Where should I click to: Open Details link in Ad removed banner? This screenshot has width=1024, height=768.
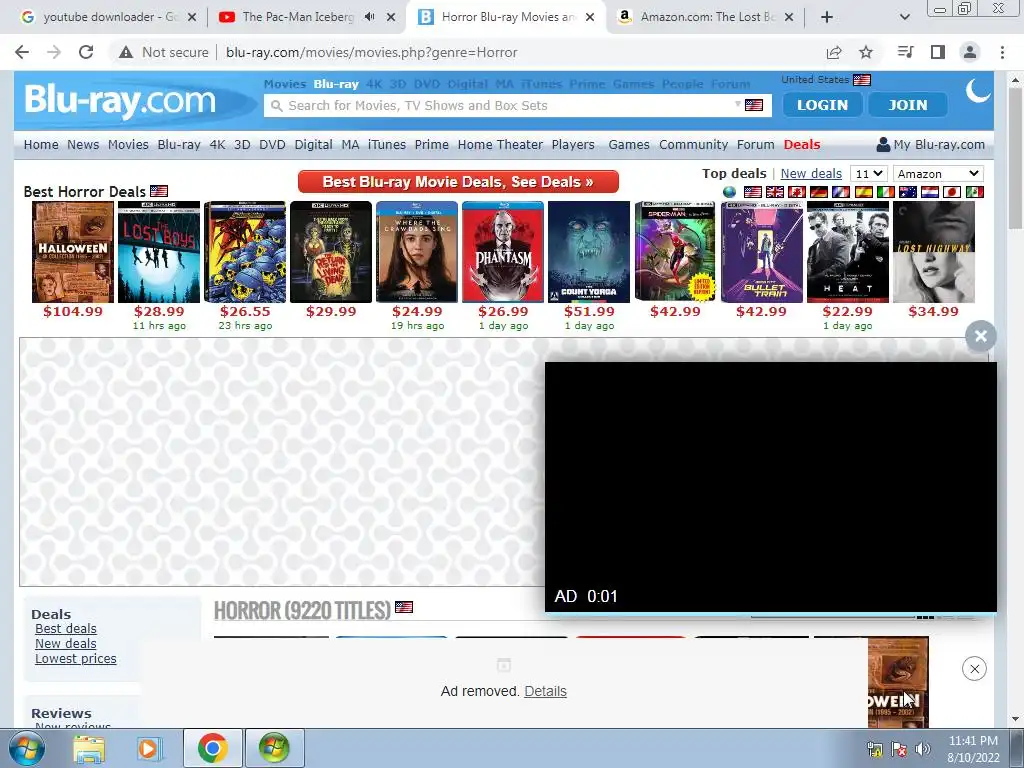tap(545, 691)
